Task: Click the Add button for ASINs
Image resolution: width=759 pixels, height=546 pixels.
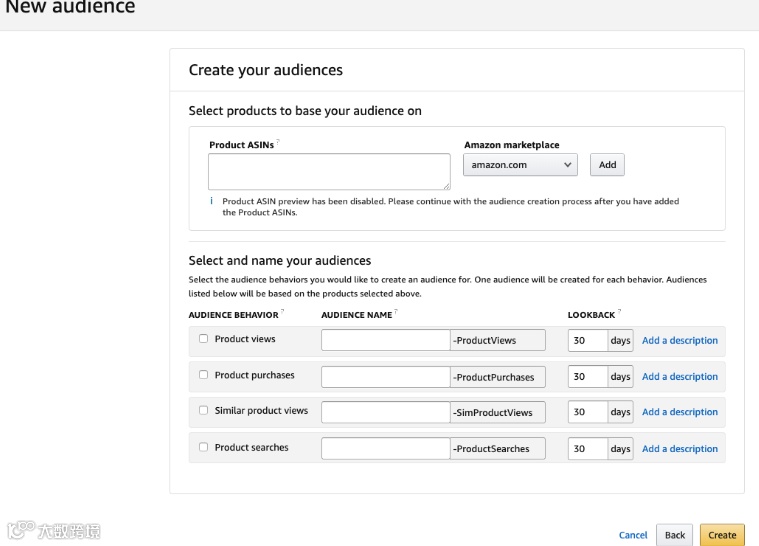Action: tap(607, 164)
